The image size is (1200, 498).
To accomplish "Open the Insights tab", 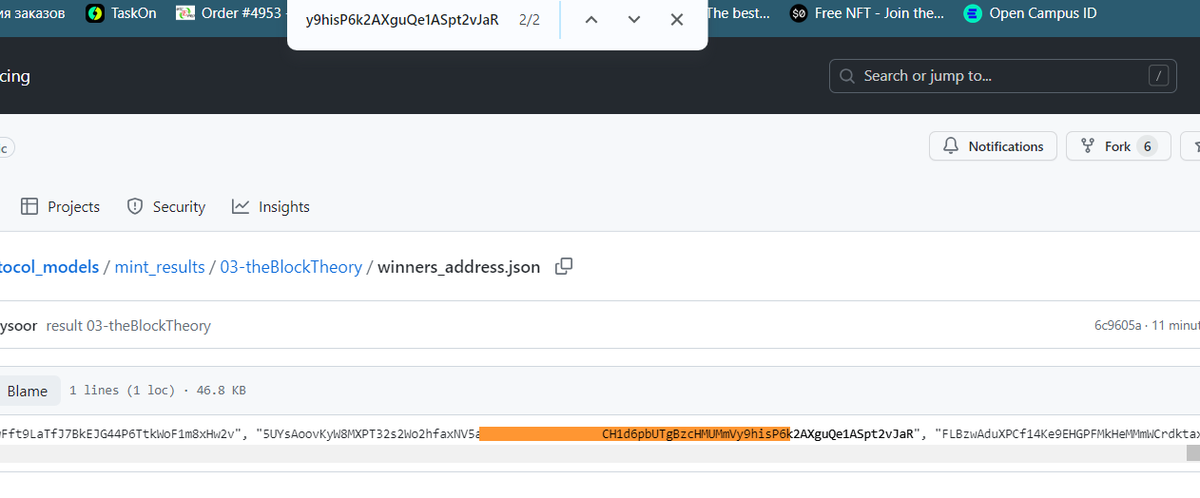I will tap(271, 206).
